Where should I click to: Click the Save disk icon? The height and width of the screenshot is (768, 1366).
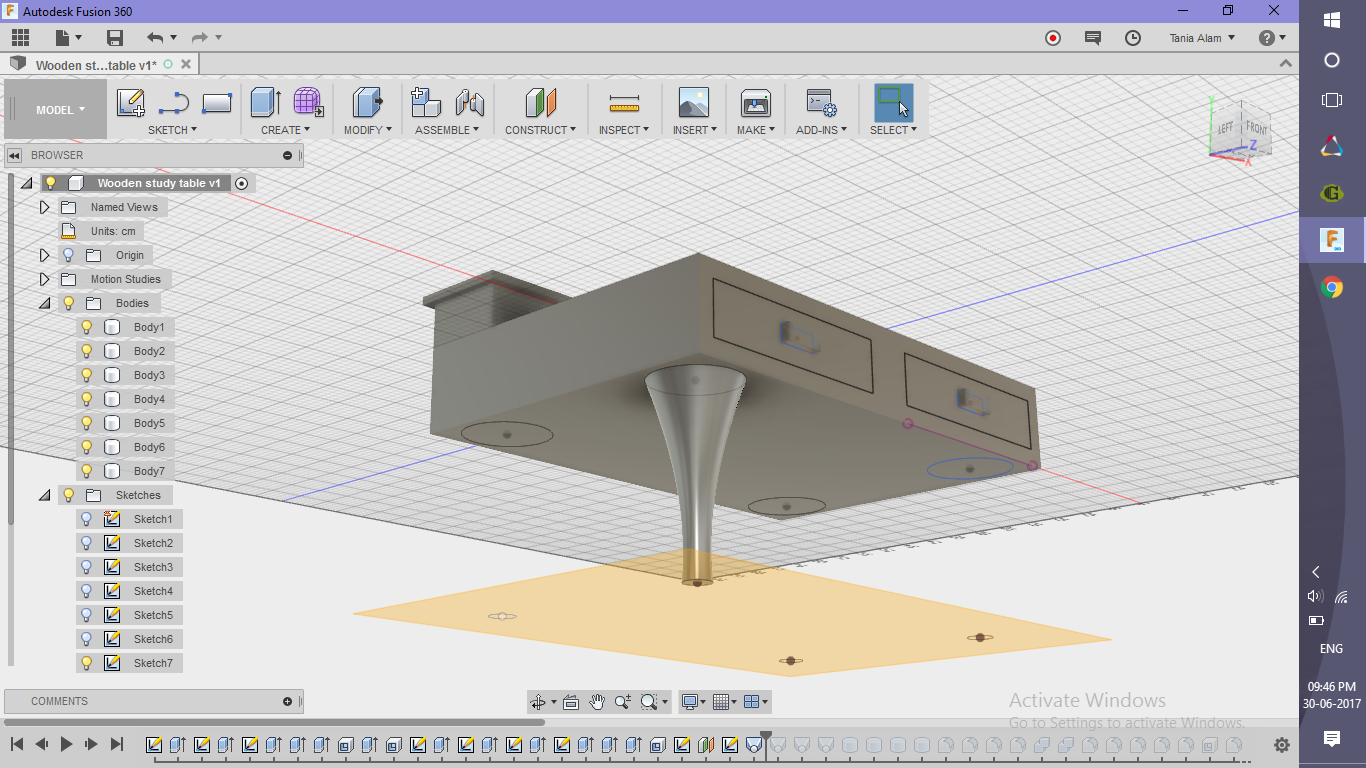click(x=115, y=38)
